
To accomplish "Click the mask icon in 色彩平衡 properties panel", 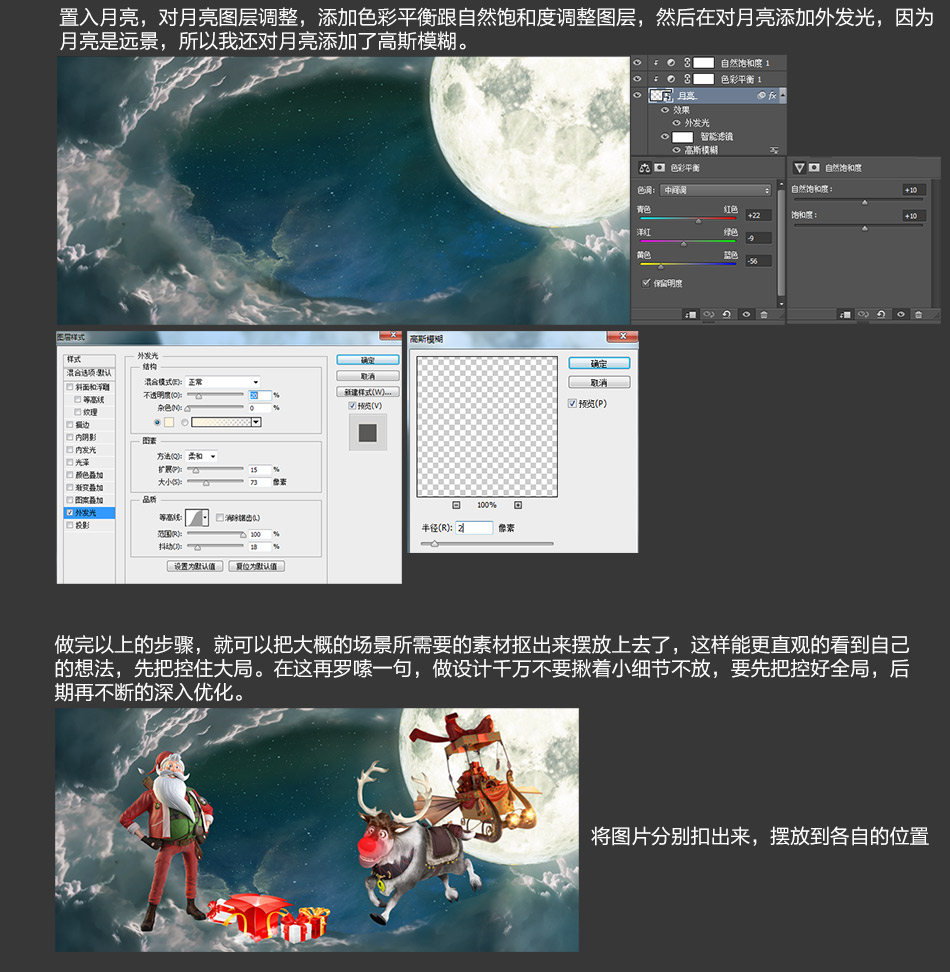I will [x=659, y=167].
